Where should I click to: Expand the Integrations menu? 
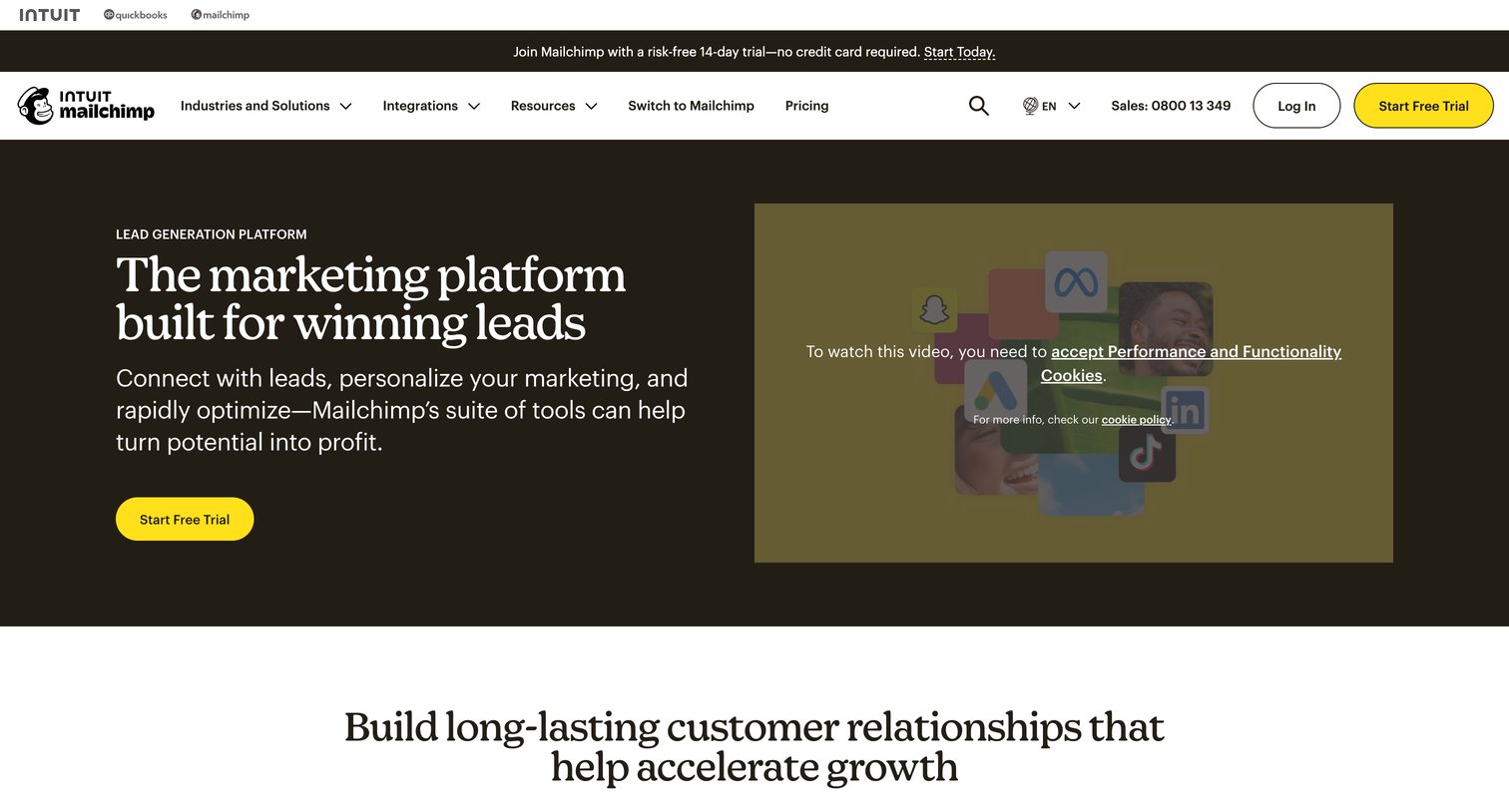point(431,106)
